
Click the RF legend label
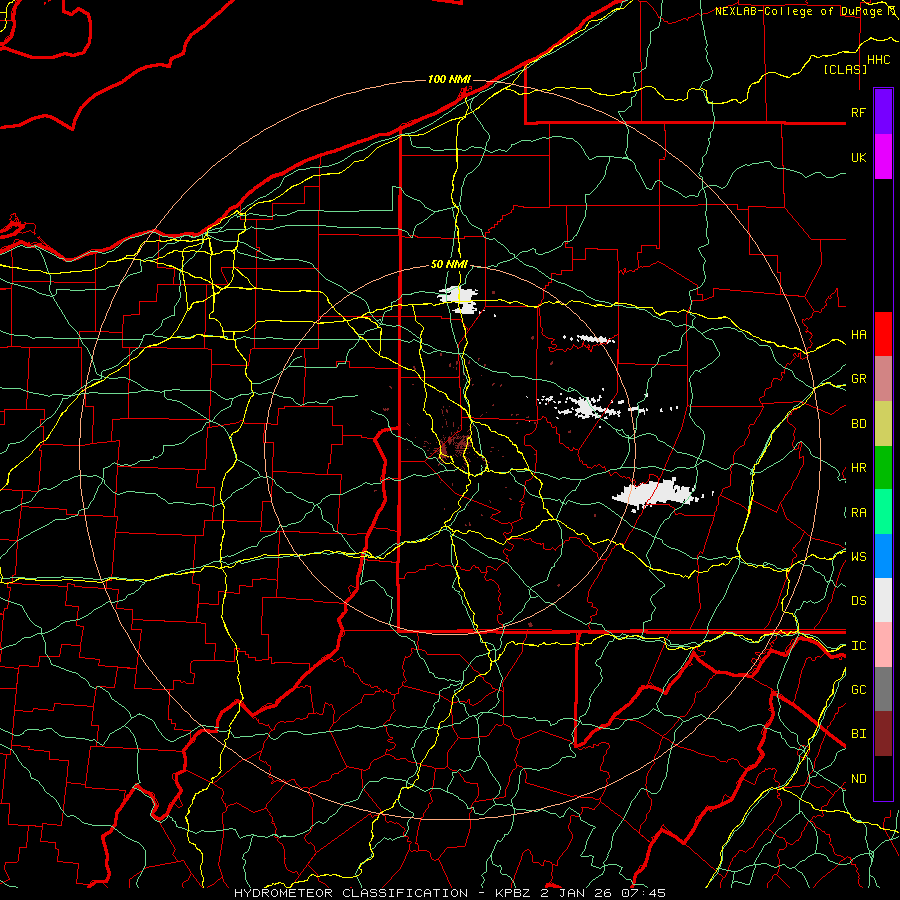point(858,112)
